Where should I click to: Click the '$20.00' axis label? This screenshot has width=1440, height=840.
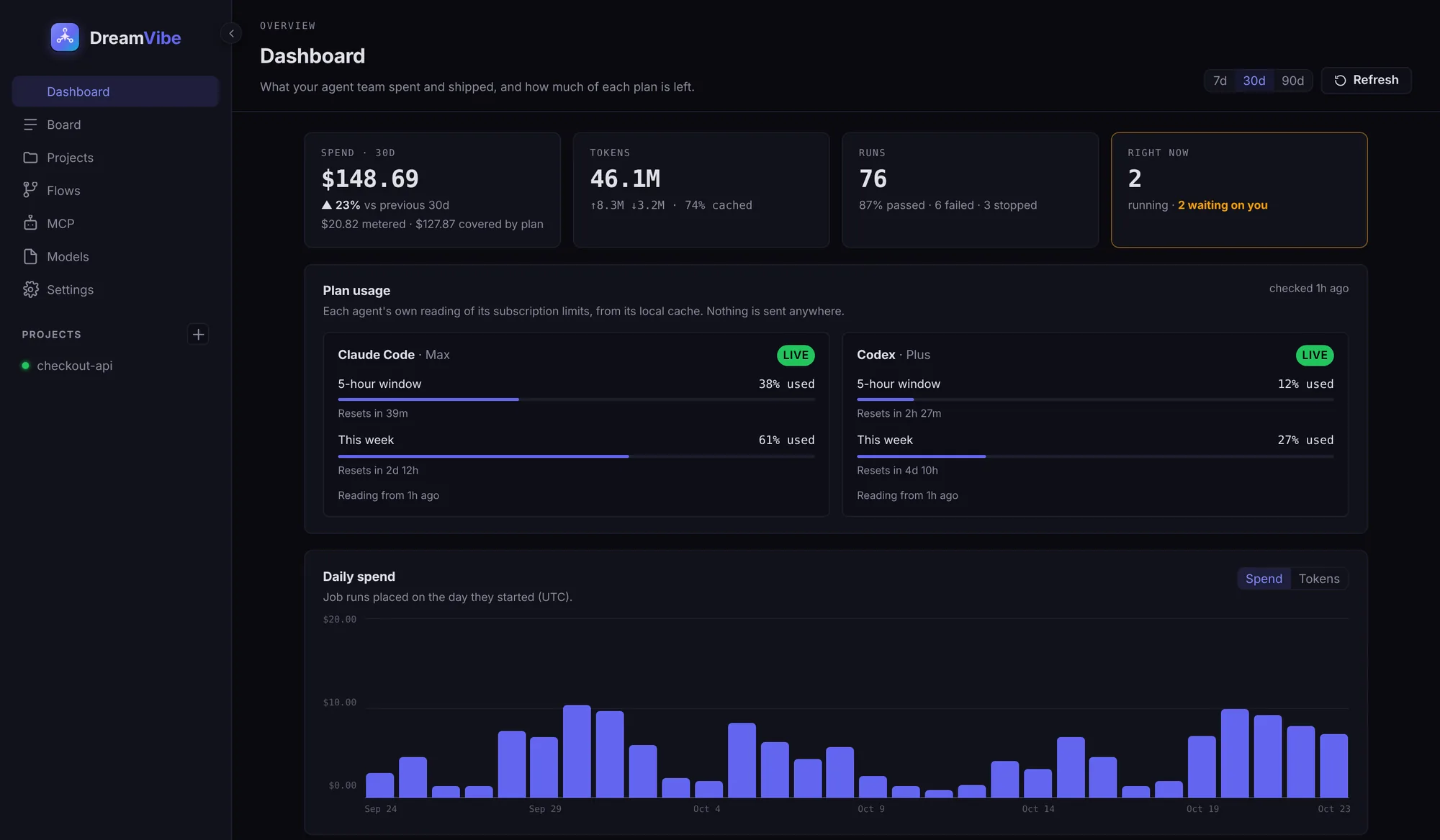[x=340, y=619]
